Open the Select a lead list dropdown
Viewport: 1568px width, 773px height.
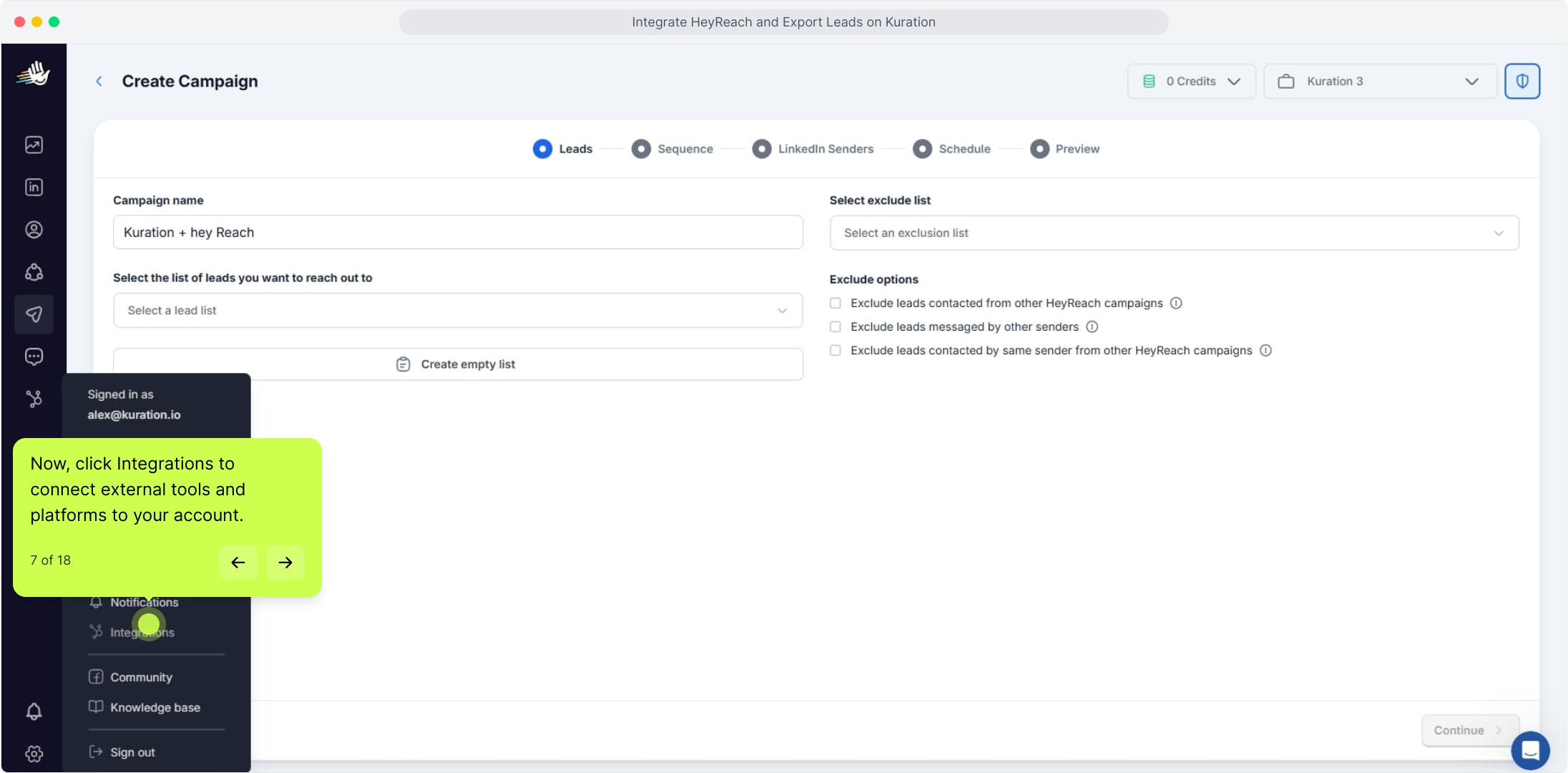click(x=458, y=310)
